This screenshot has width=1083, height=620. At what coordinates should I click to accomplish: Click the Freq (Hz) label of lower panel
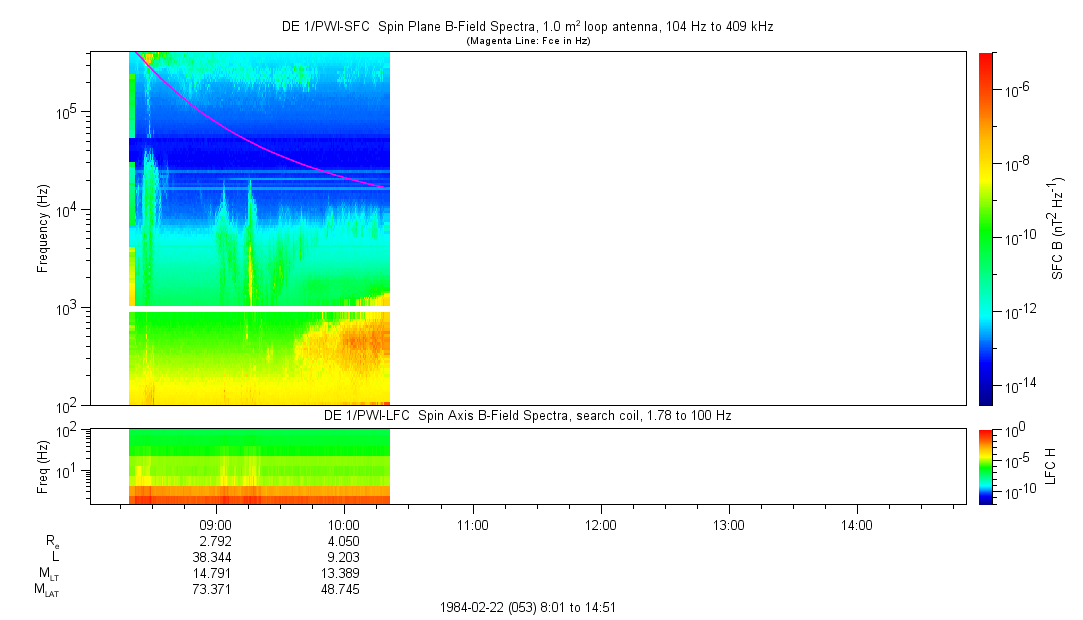click(44, 466)
